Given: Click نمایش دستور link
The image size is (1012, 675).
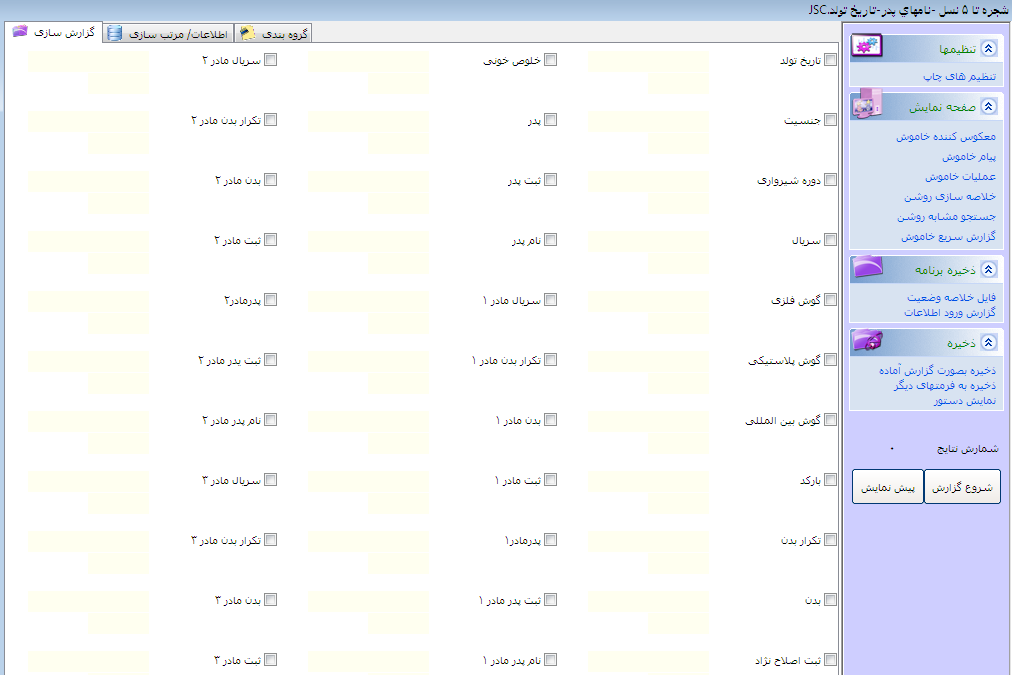Looking at the screenshot, I should click(x=965, y=400).
